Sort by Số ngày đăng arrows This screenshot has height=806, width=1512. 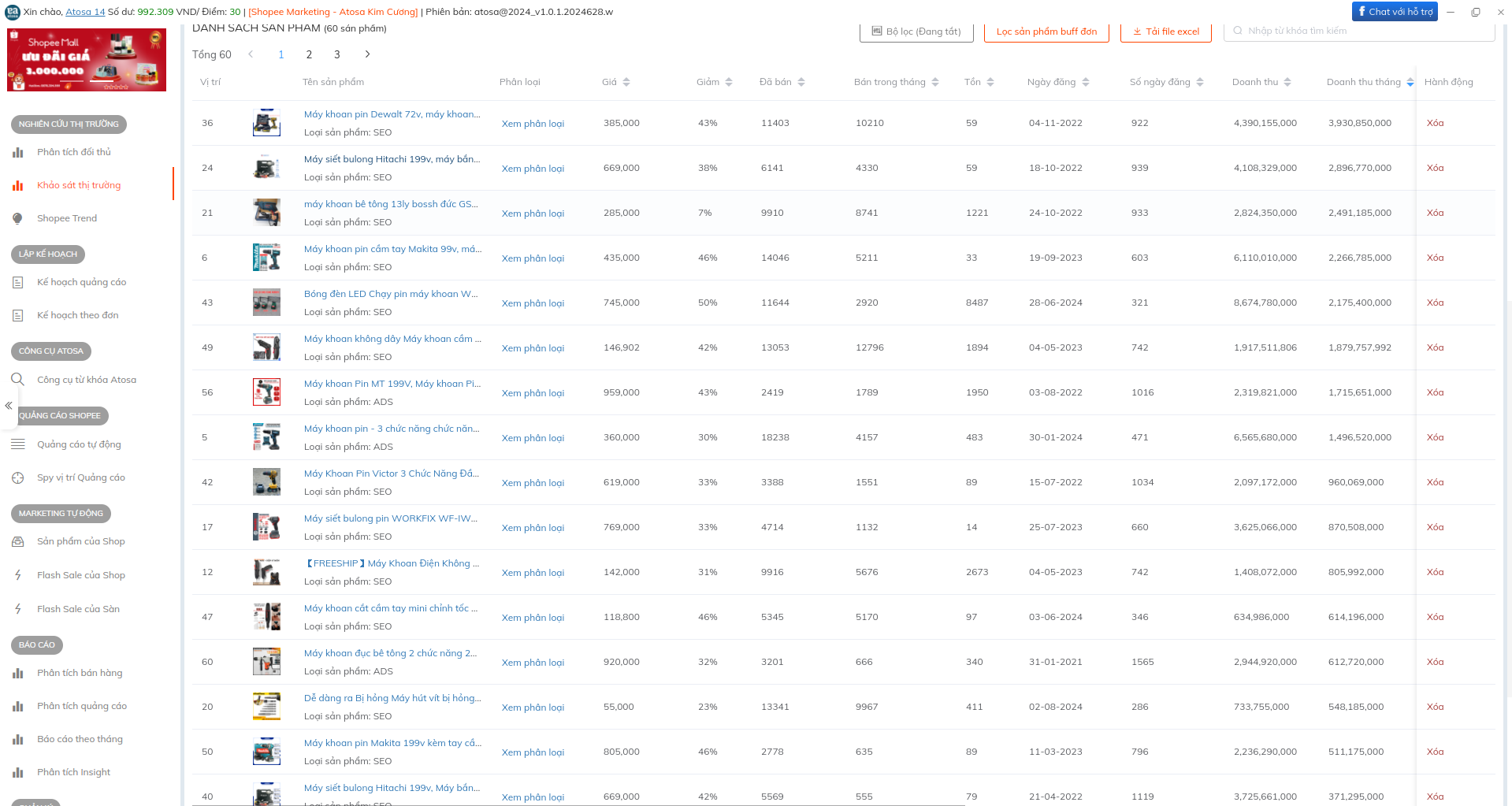click(1200, 82)
